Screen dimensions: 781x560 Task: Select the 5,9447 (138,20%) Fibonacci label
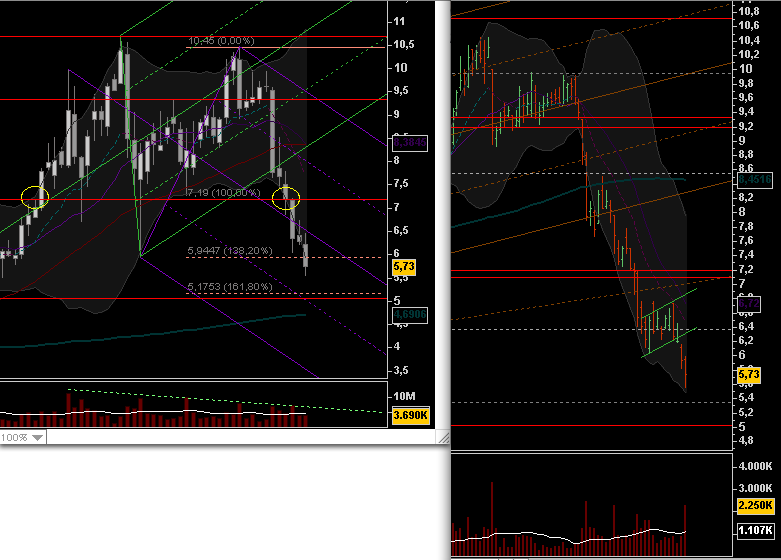pyautogui.click(x=230, y=251)
